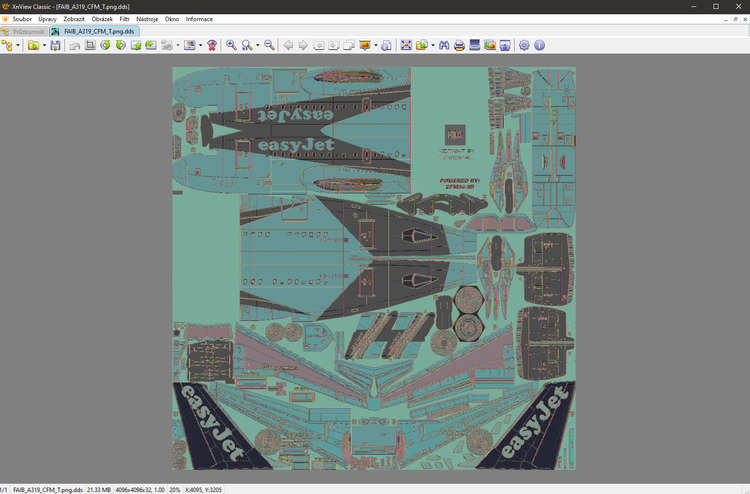Zoom in with the plus magnifier icon
750x494 pixels.
(232, 45)
